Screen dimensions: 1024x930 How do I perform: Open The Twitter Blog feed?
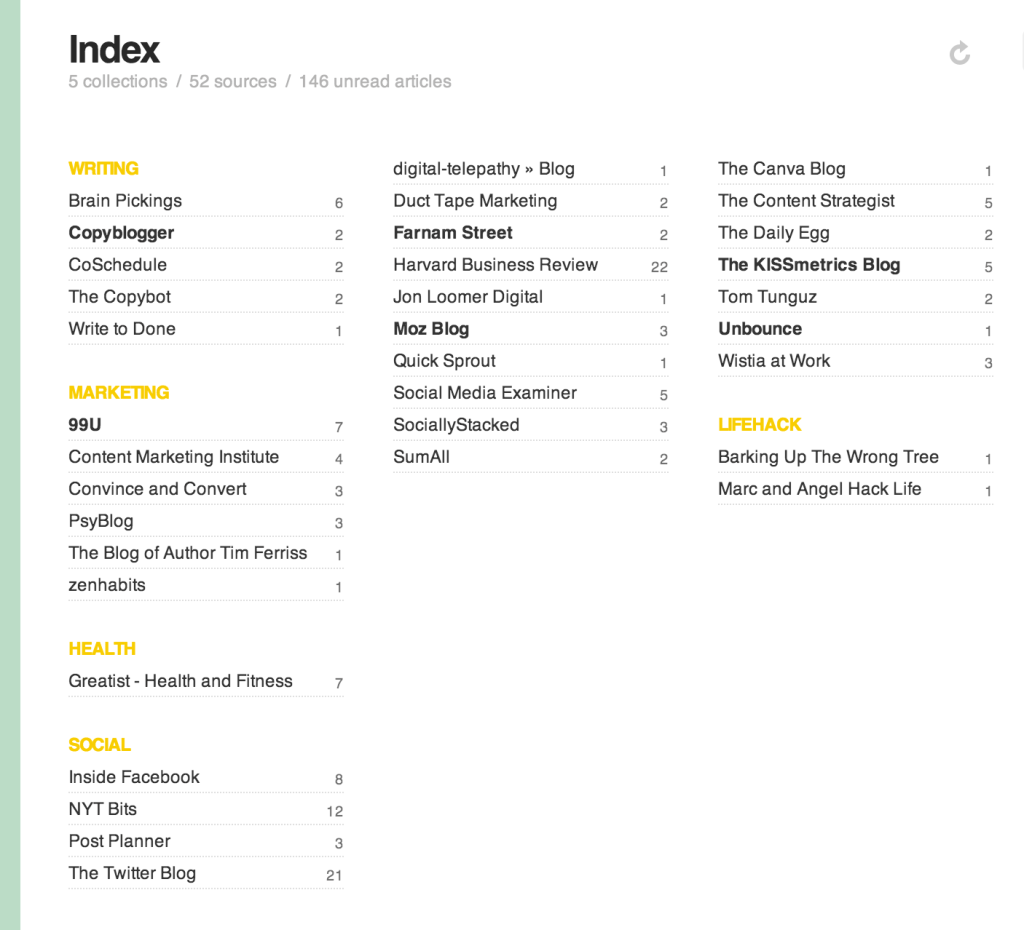click(x=132, y=873)
